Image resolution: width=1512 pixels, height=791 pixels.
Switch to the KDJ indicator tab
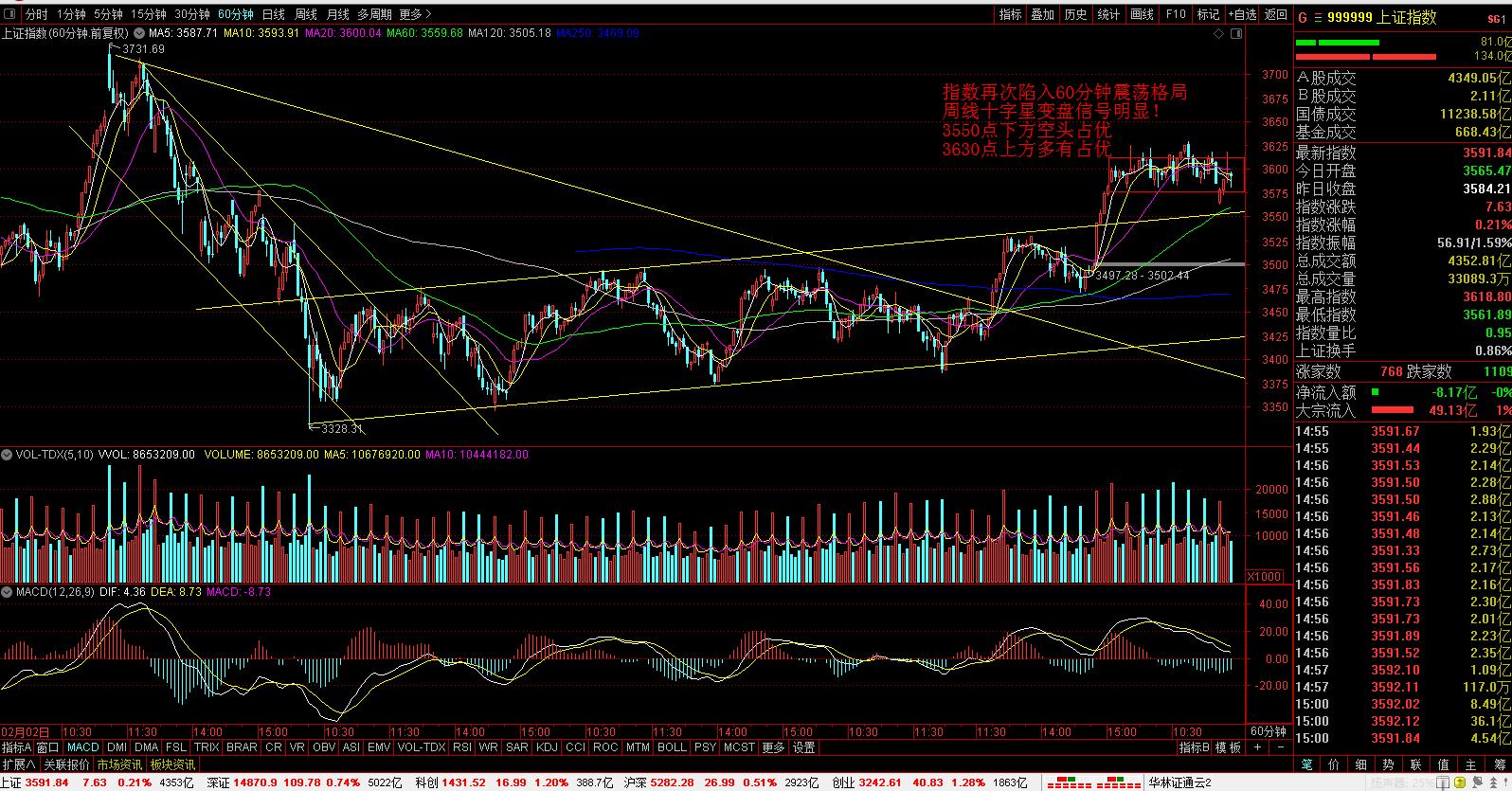[547, 747]
